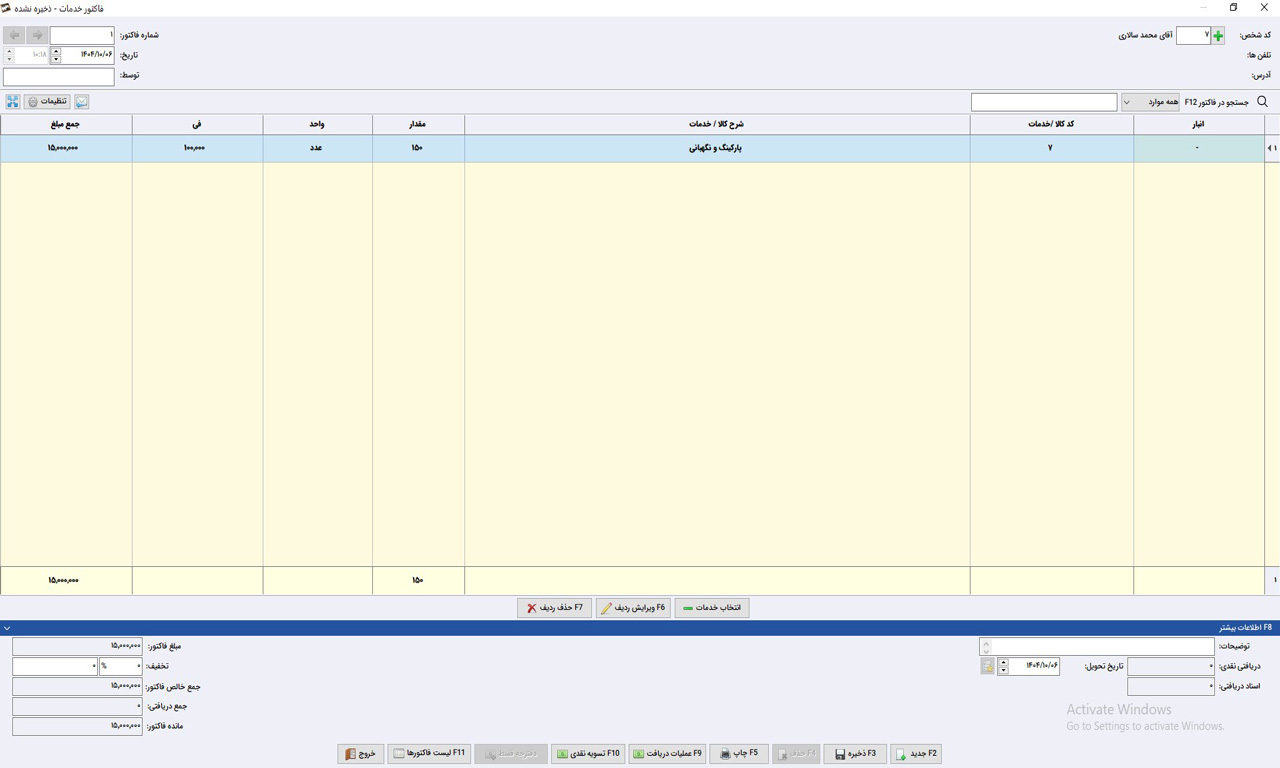Viewport: 1280px width, 768px height.
Task: Click calendar icon next to تاریخ تحویل
Action: tap(987, 666)
